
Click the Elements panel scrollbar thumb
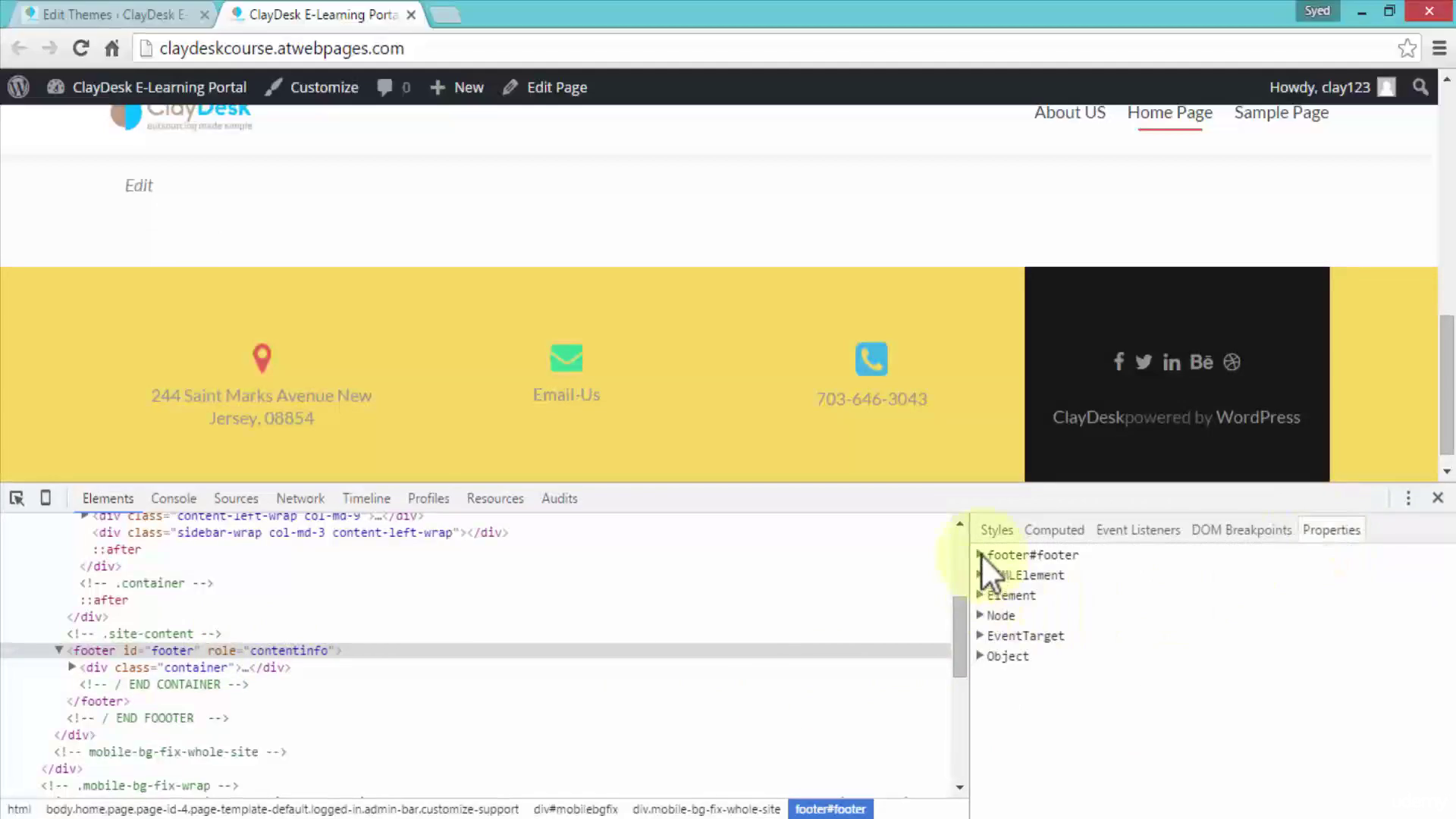coord(959,635)
